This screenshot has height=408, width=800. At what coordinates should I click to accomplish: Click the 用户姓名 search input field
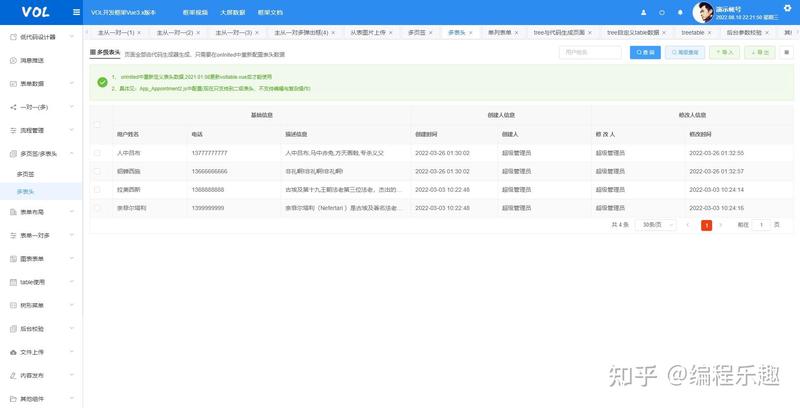[590, 52]
